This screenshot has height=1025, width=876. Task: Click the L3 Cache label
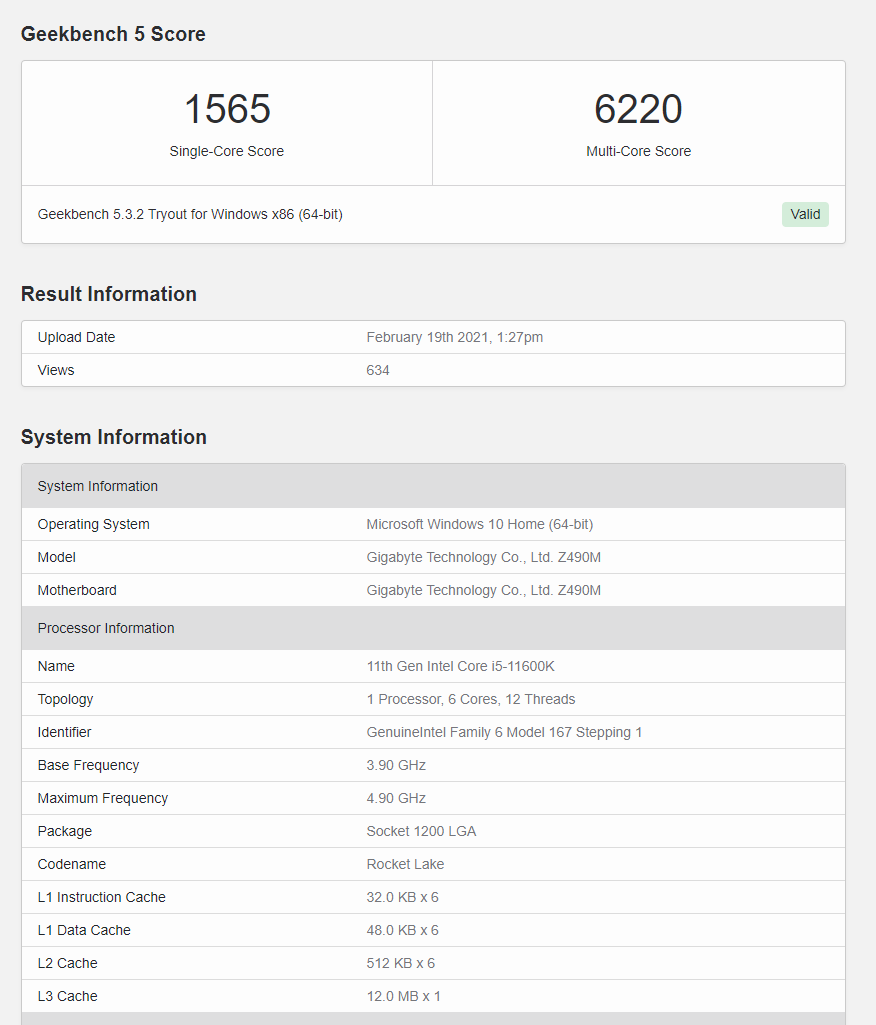[x=67, y=996]
